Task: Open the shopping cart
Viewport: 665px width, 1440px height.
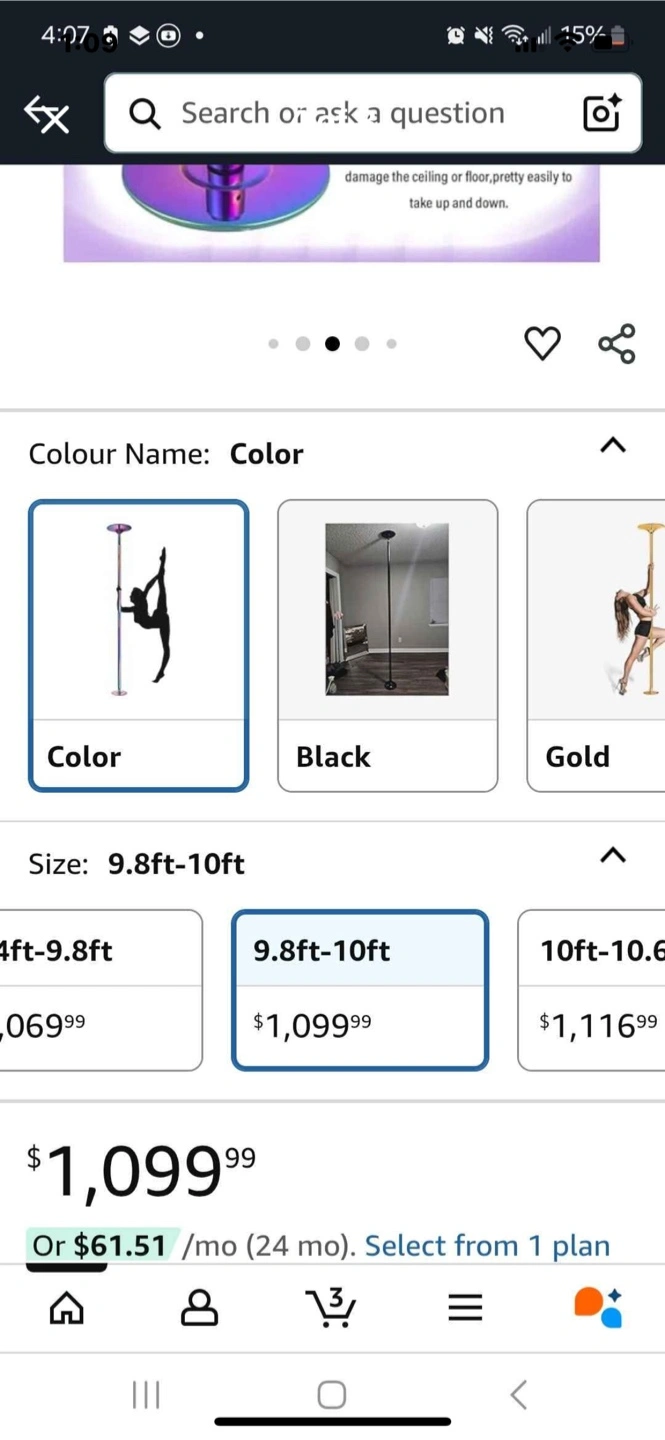Action: pyautogui.click(x=331, y=1307)
